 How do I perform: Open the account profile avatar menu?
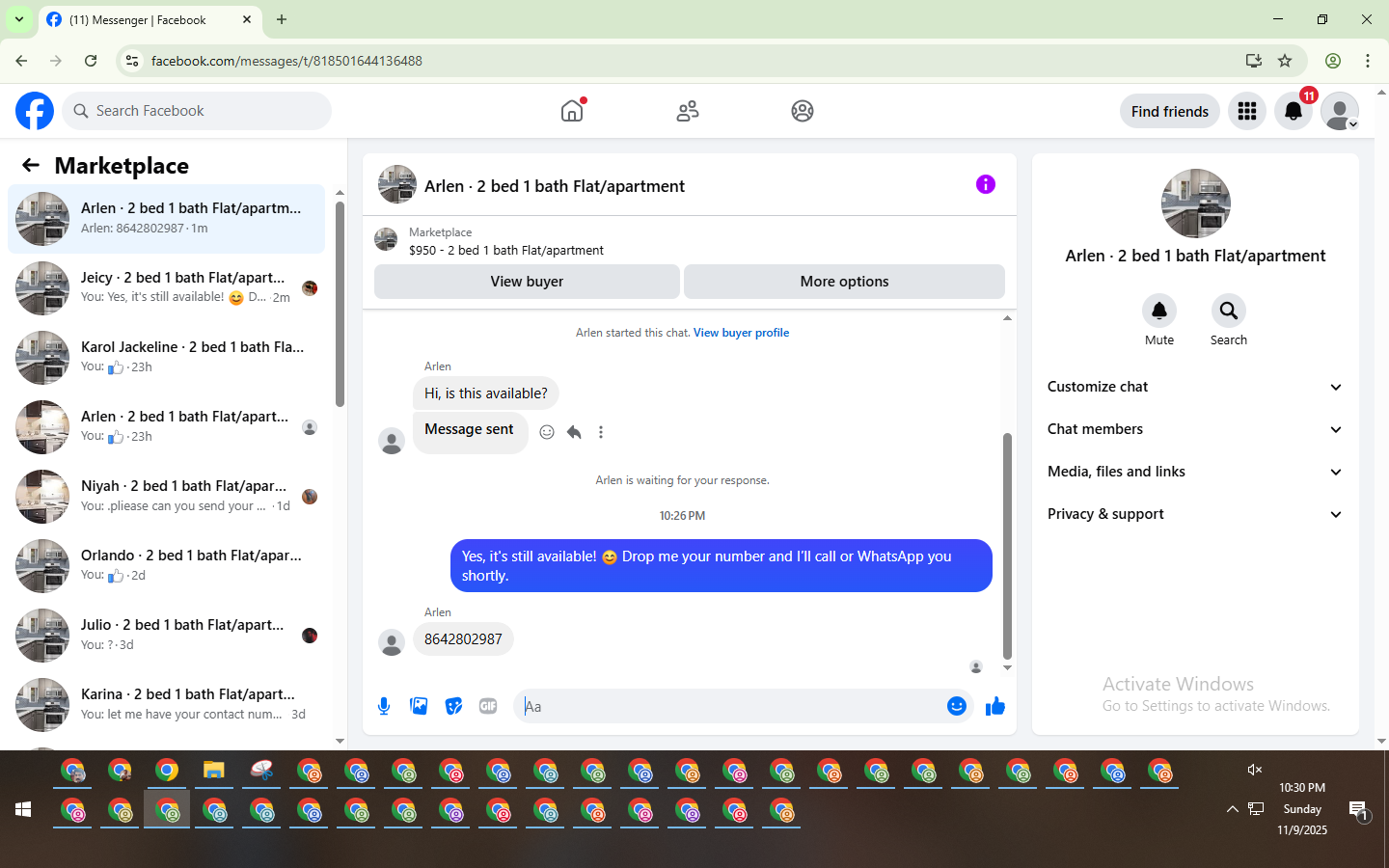pyautogui.click(x=1340, y=111)
